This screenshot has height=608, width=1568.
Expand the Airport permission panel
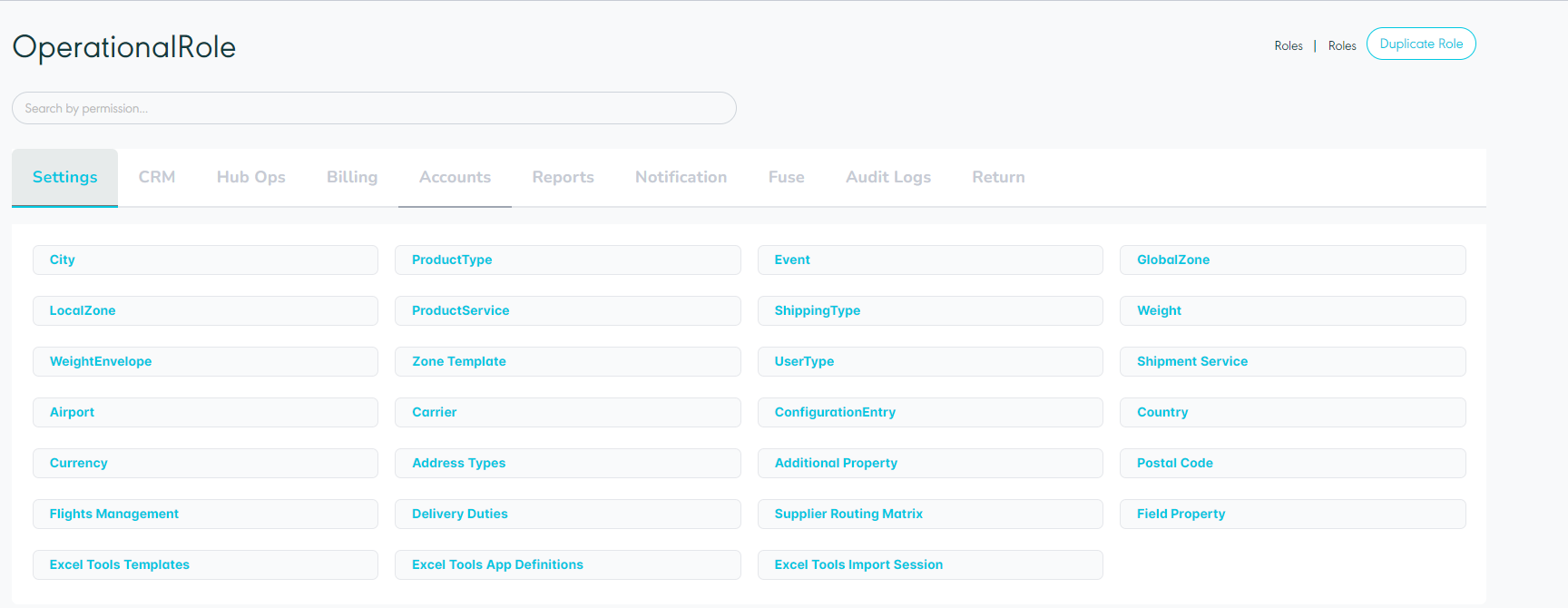[x=205, y=412]
